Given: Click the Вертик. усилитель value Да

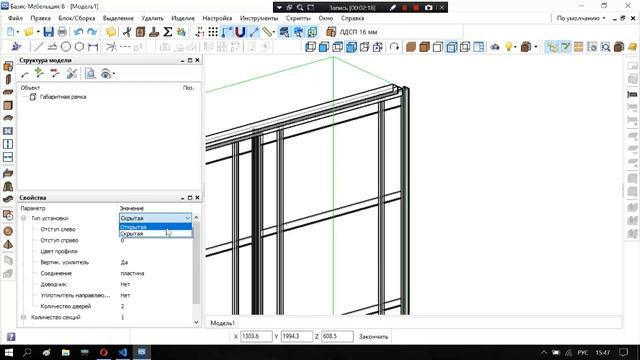Looking at the screenshot, I should (124, 262).
